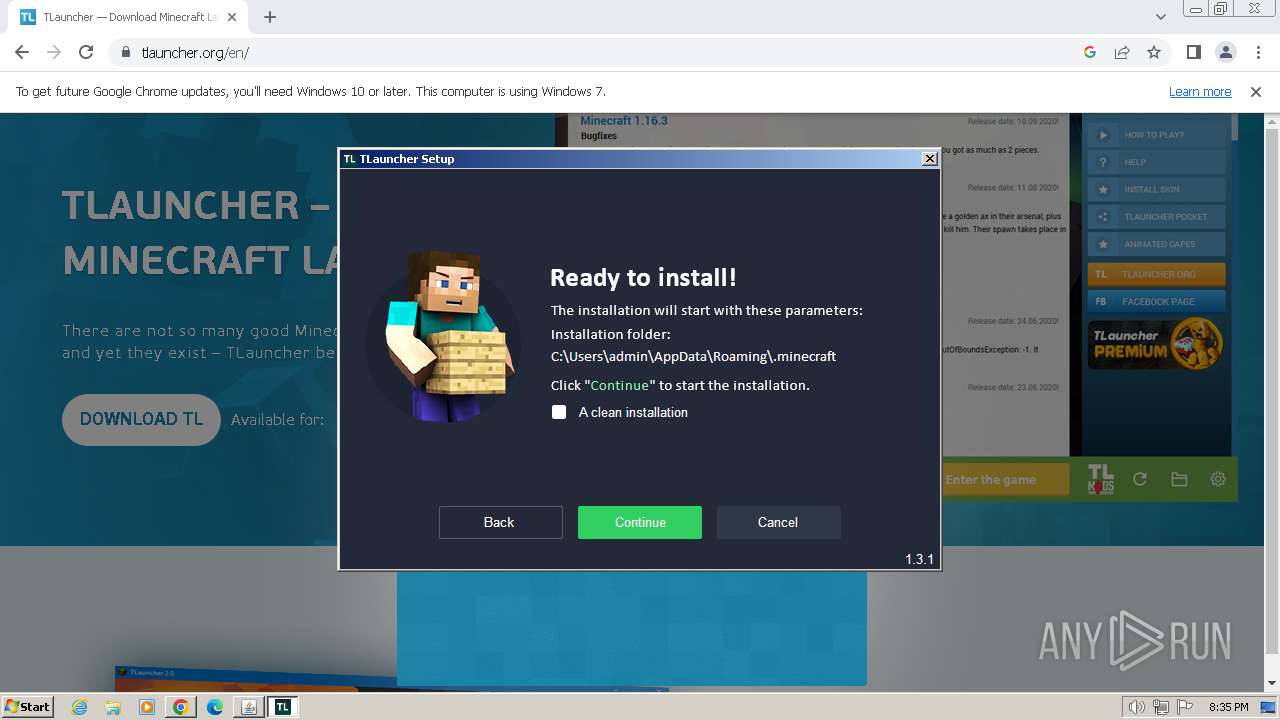Open Chrome side panel
The width and height of the screenshot is (1280, 720).
tap(1193, 52)
